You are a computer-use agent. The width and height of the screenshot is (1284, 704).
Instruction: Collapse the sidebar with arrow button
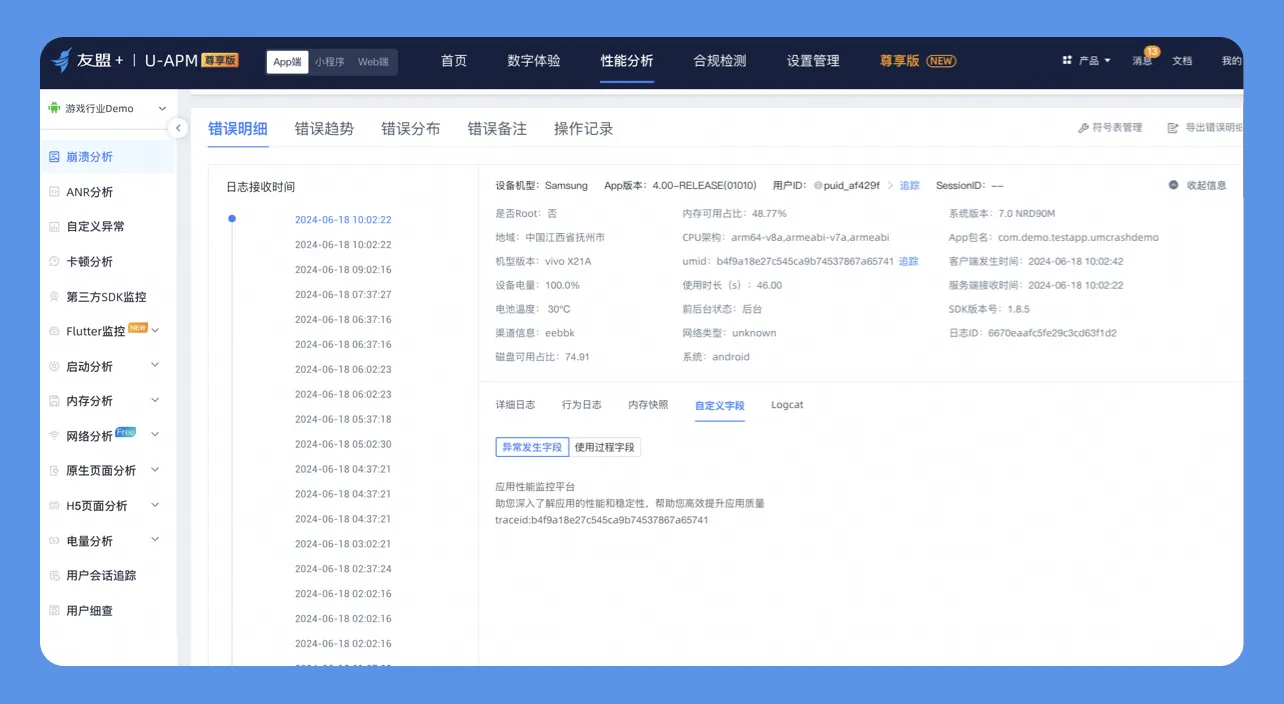pos(178,128)
